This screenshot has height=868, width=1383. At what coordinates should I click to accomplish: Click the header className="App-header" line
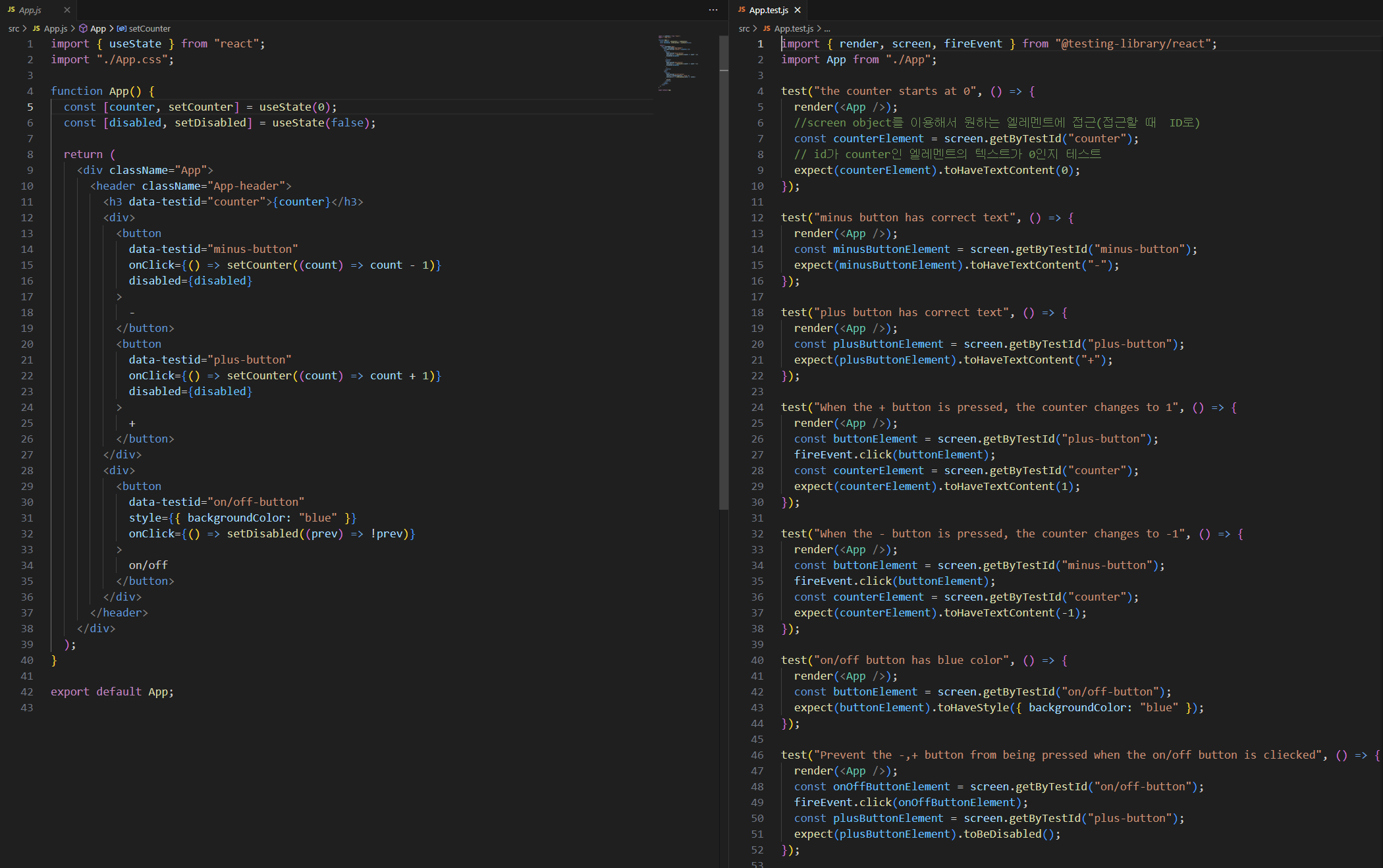[191, 186]
